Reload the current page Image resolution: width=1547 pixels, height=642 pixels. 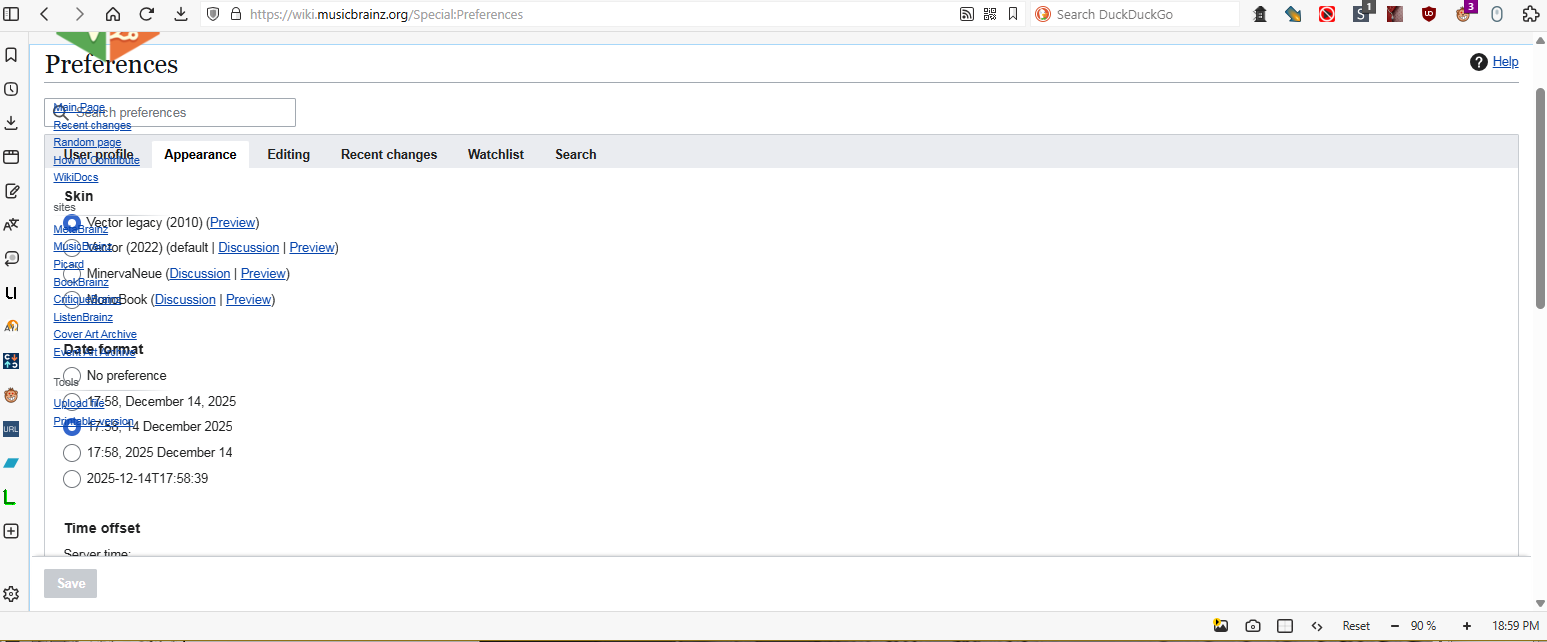point(146,14)
